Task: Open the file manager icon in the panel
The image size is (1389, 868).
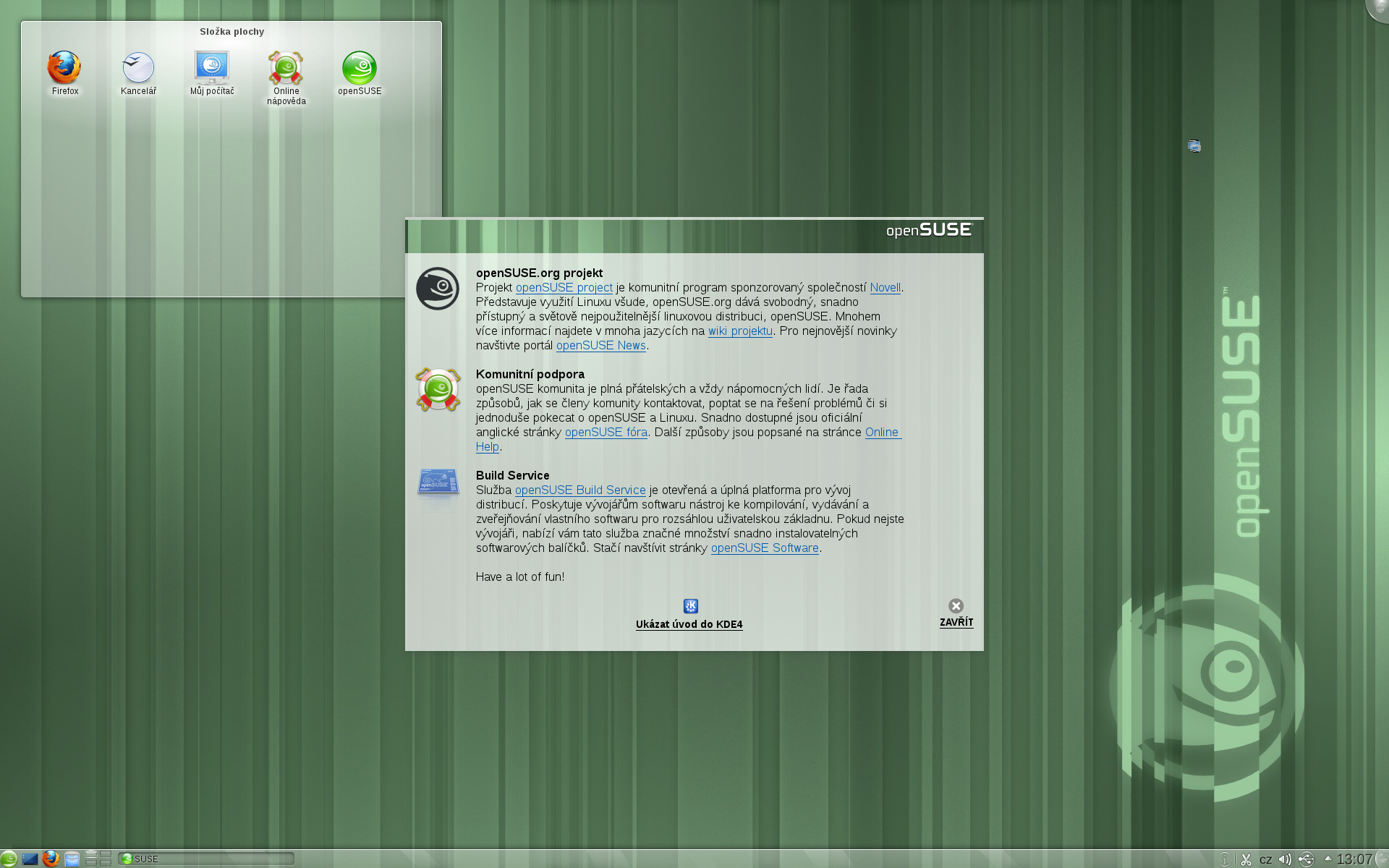Action: (72, 859)
